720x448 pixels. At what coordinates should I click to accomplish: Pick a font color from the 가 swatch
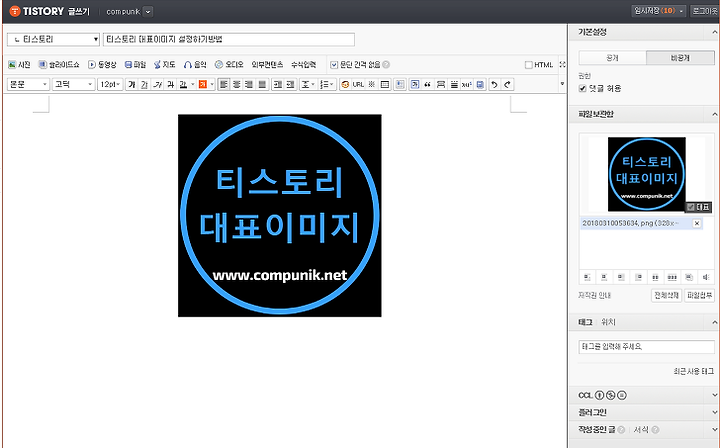pos(183,84)
